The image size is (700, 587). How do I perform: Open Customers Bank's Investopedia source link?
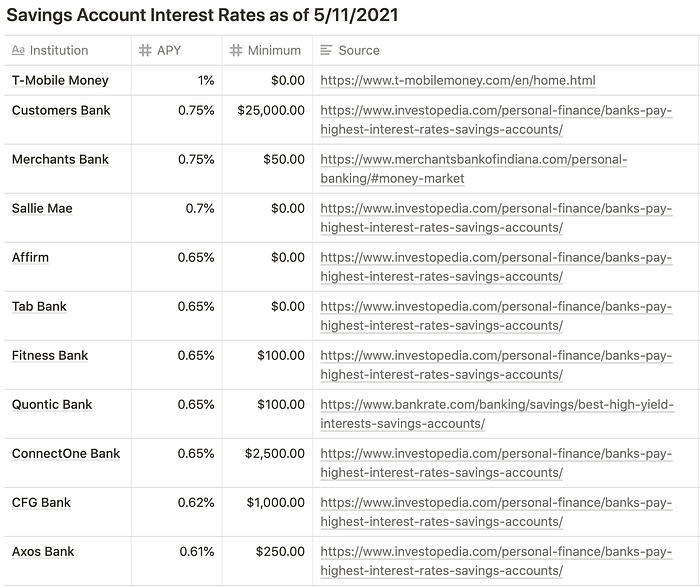(x=496, y=111)
